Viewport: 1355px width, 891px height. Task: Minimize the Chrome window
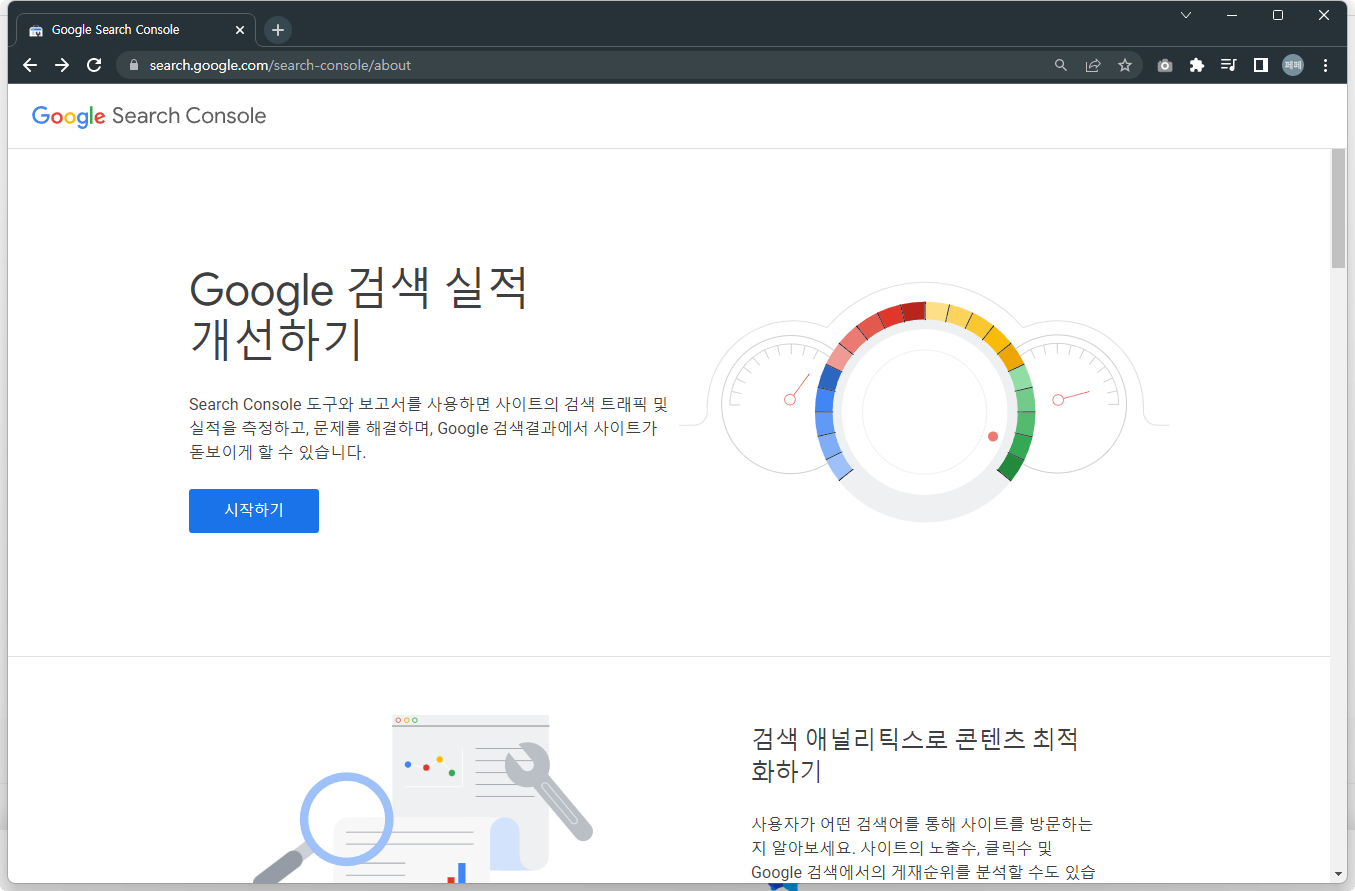pos(1232,15)
